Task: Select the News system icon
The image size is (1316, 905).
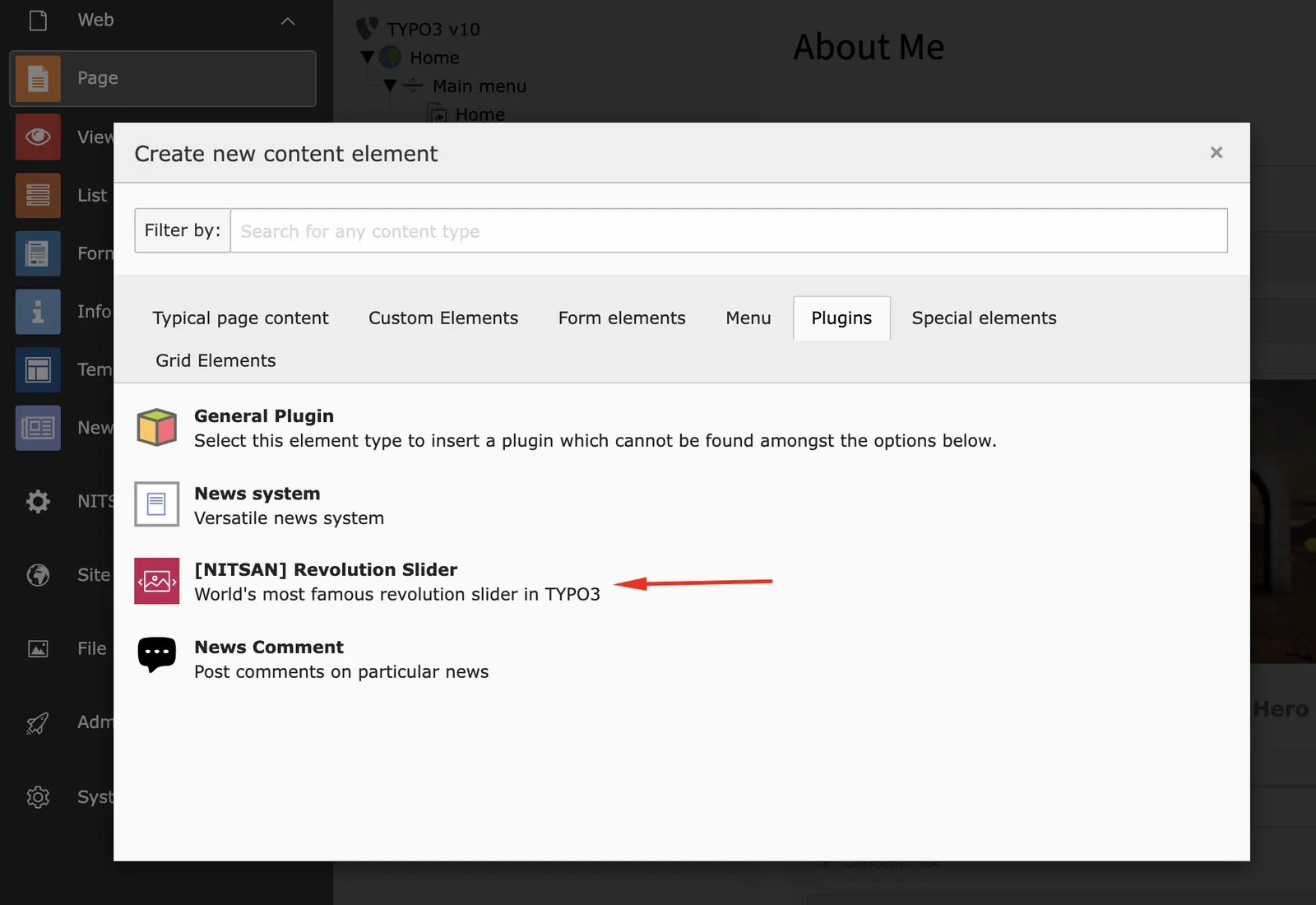Action: pos(157,504)
